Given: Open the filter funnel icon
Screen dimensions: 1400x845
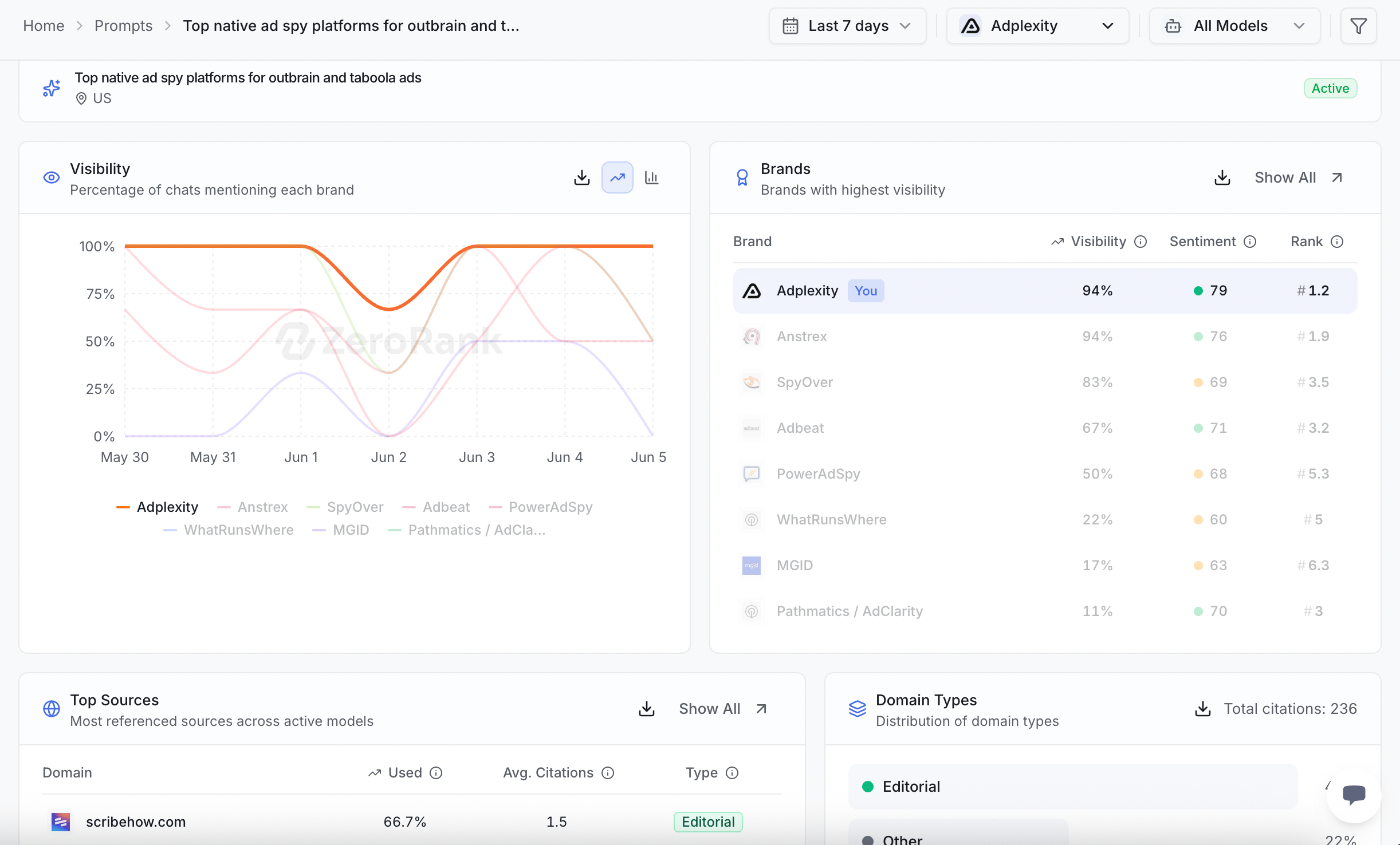Looking at the screenshot, I should 1358,26.
